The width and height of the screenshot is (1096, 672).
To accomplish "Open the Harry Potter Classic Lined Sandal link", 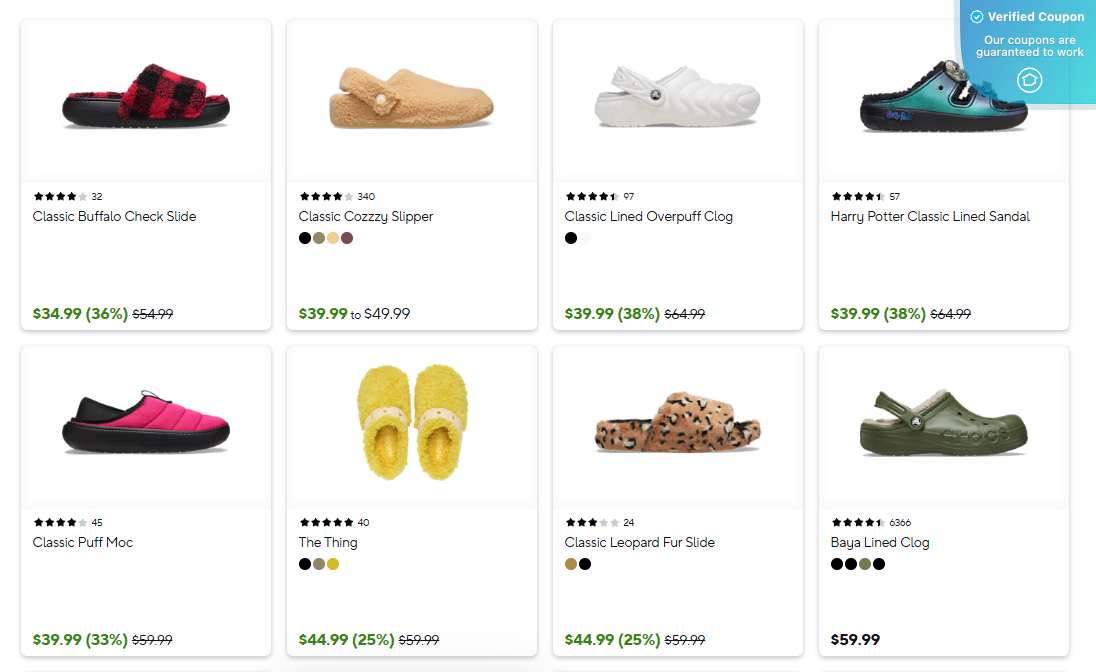I will 930,216.
